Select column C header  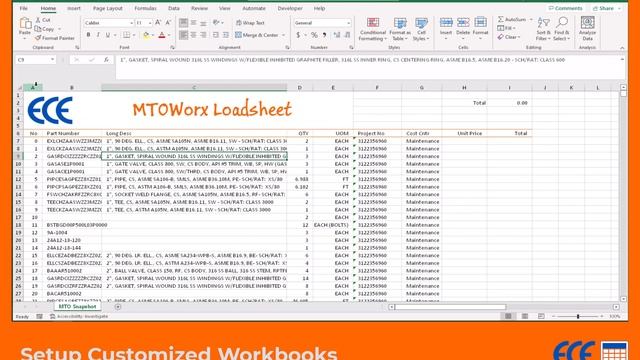[194, 87]
